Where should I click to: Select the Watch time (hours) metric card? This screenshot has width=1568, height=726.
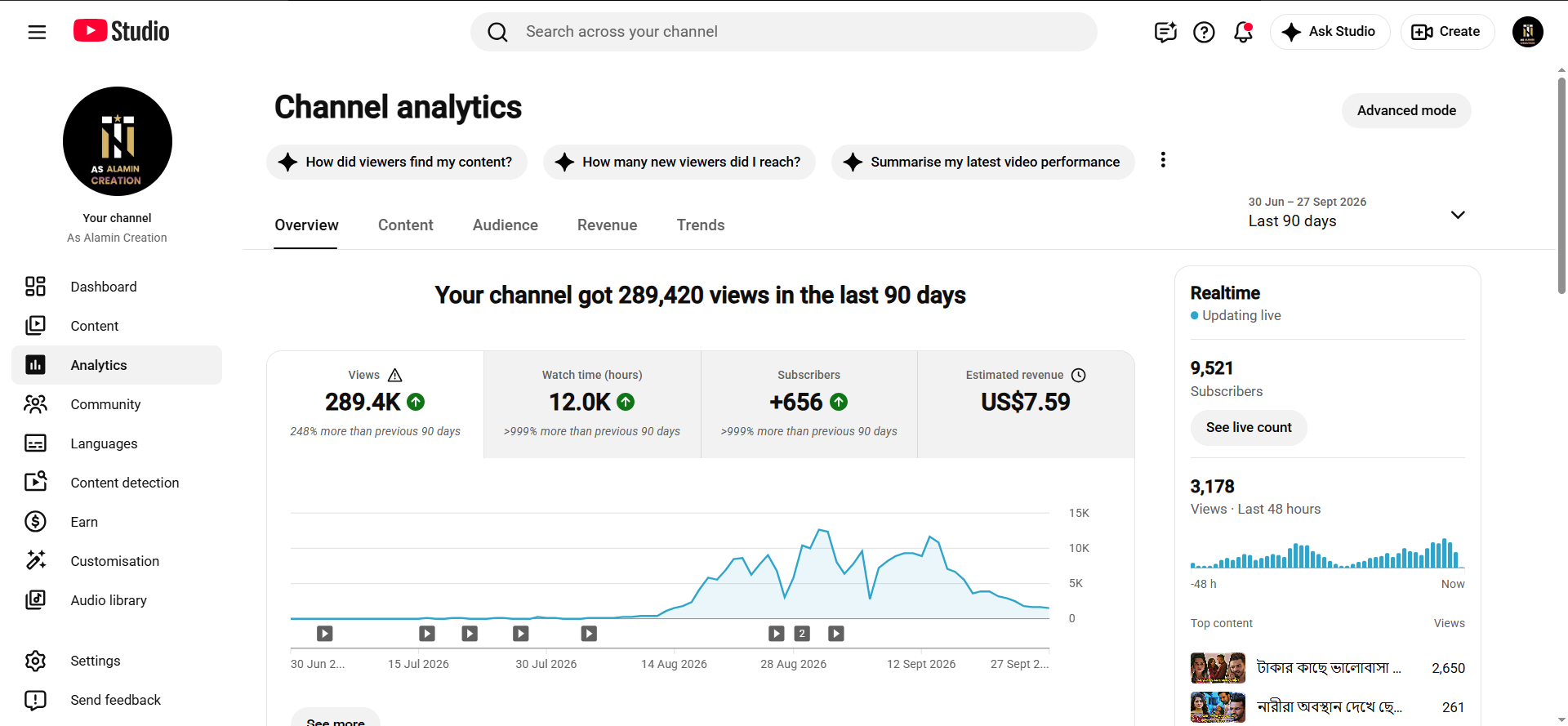pyautogui.click(x=592, y=404)
